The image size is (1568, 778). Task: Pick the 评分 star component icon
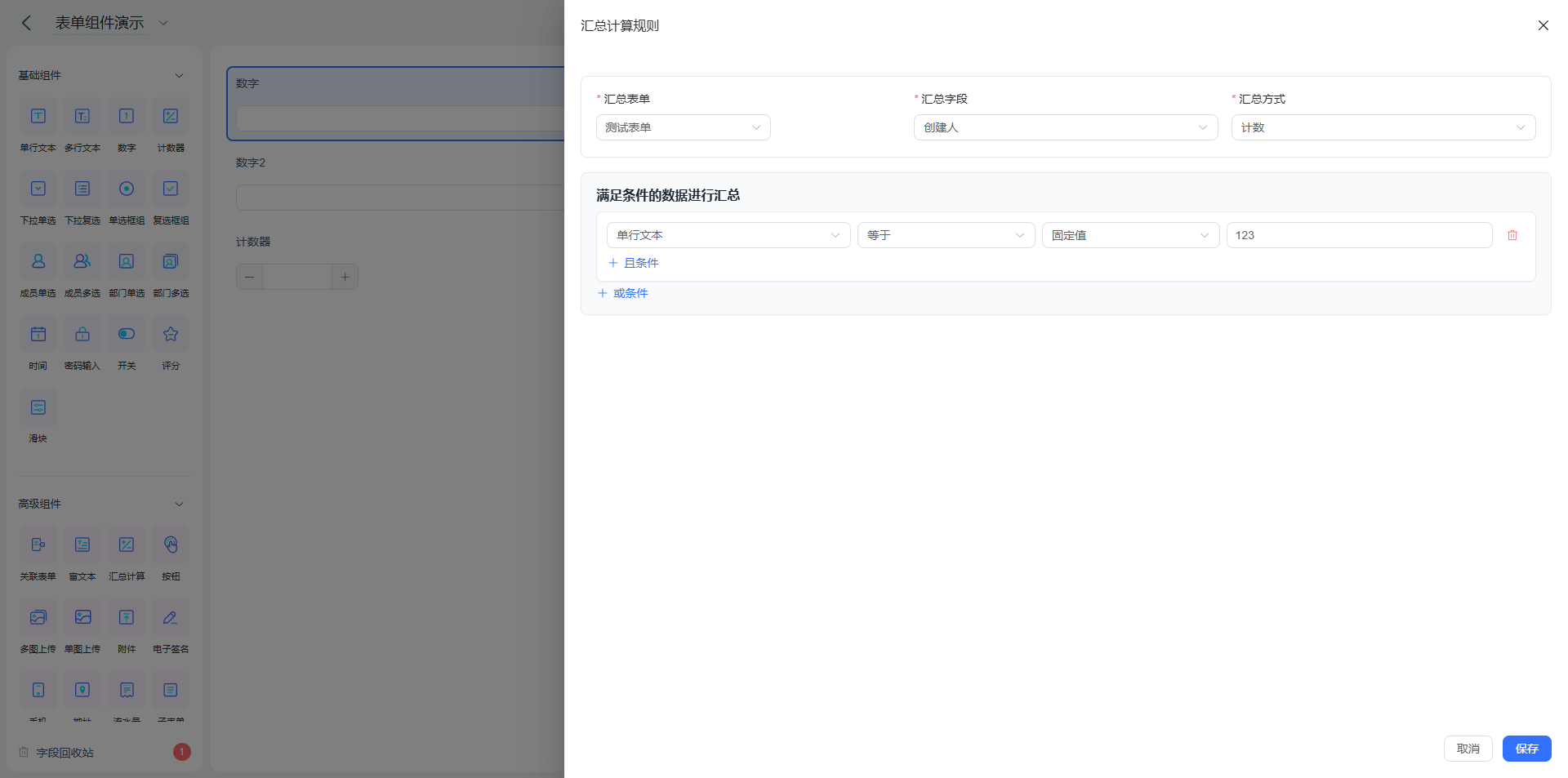point(171,334)
